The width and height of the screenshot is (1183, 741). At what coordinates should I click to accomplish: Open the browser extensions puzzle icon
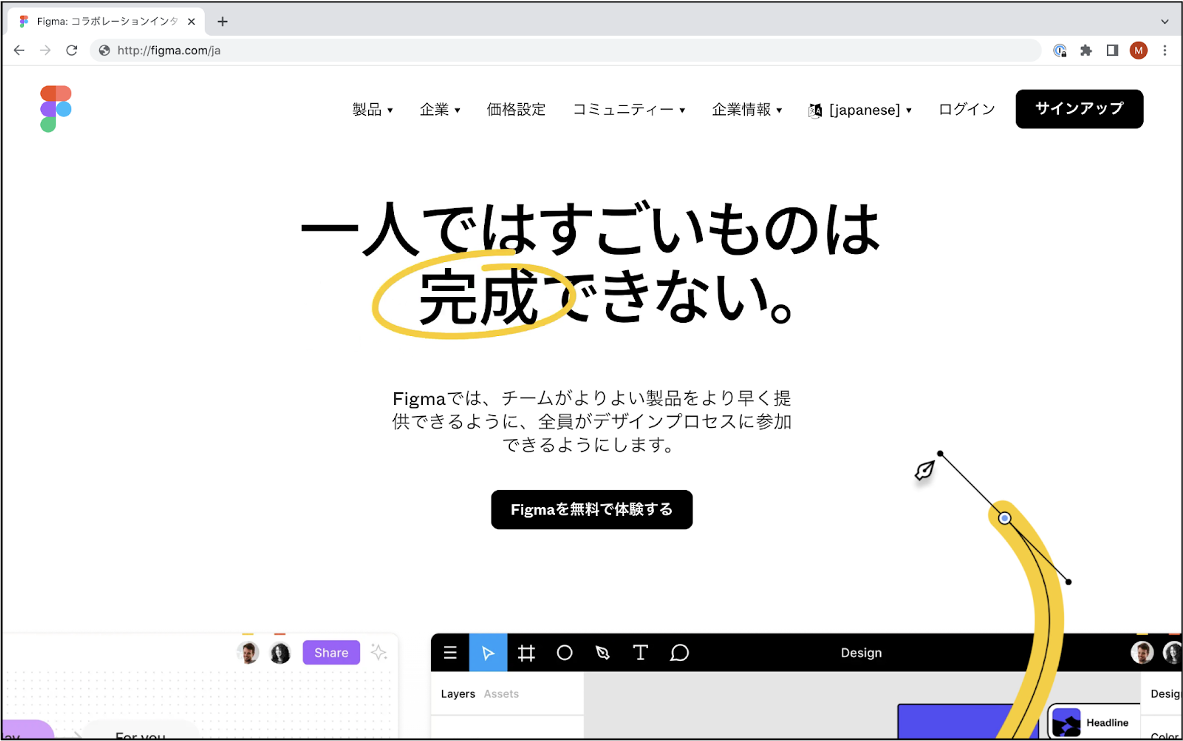coord(1086,50)
